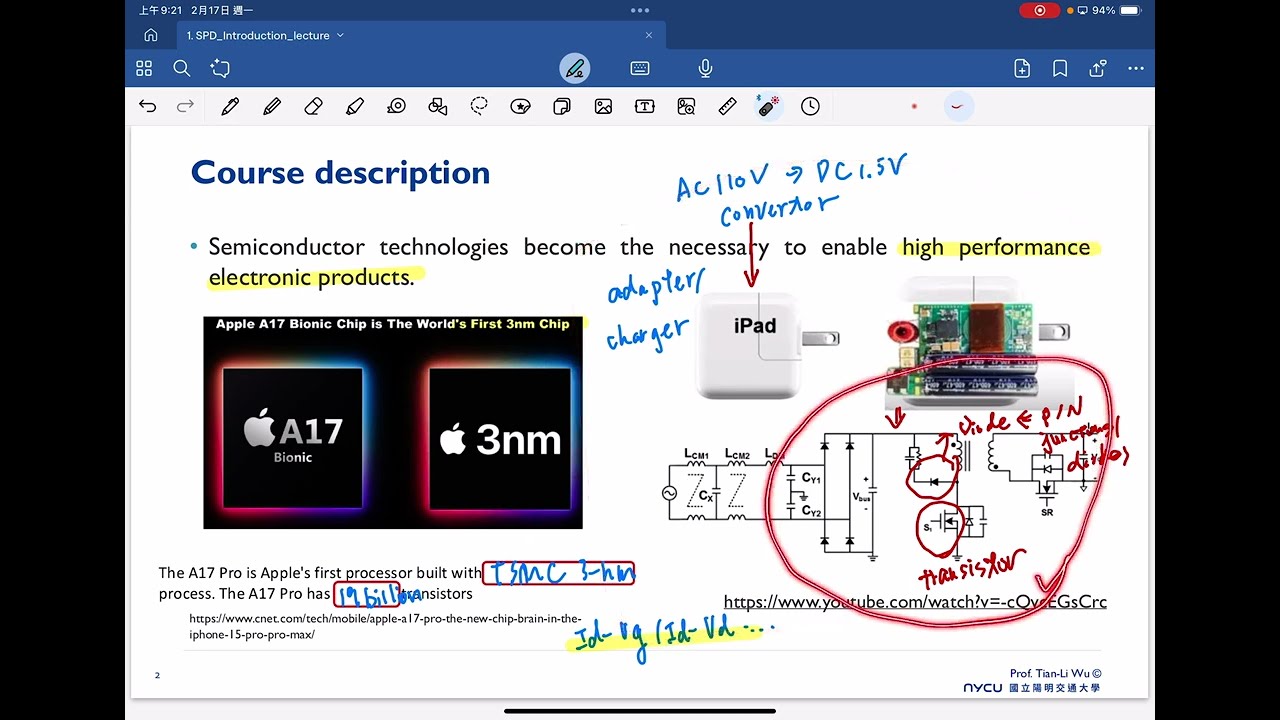Open the cnet.com article URL

[385, 626]
